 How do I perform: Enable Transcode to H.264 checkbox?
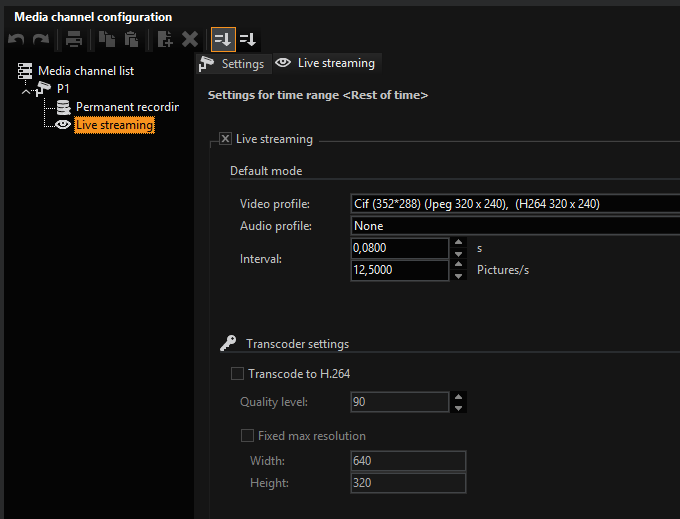(x=237, y=374)
